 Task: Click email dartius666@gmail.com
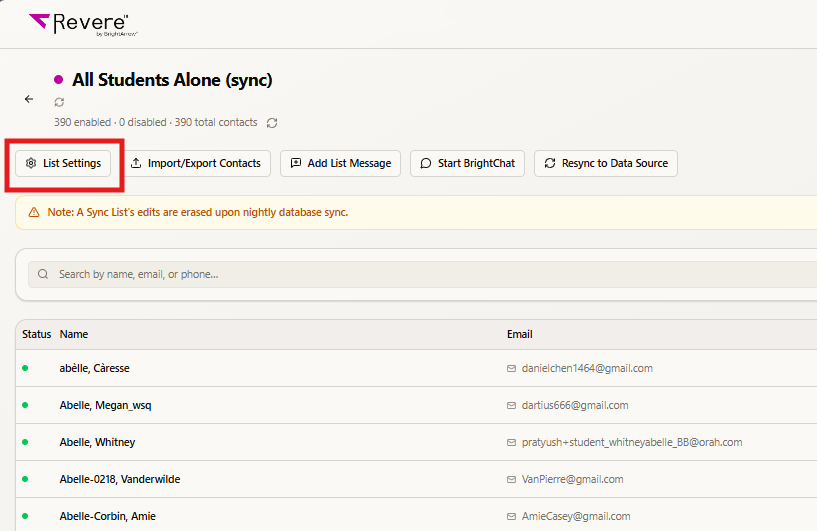575,405
